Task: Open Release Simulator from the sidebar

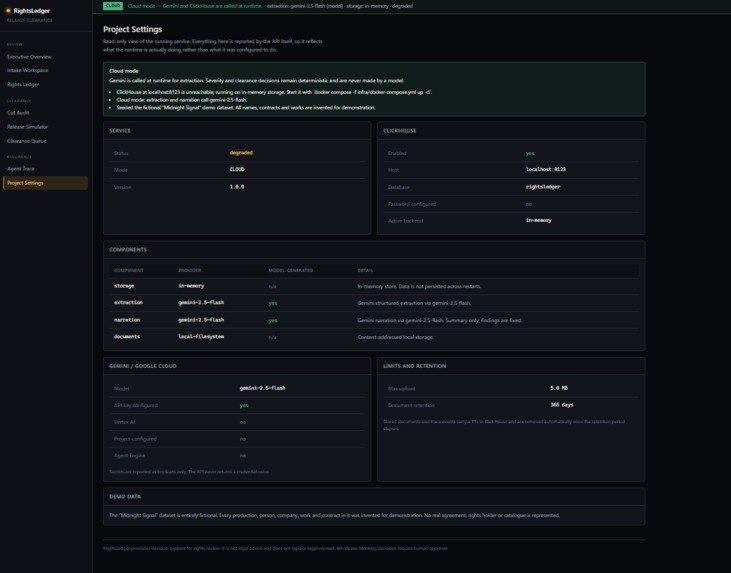Action: click(28, 127)
